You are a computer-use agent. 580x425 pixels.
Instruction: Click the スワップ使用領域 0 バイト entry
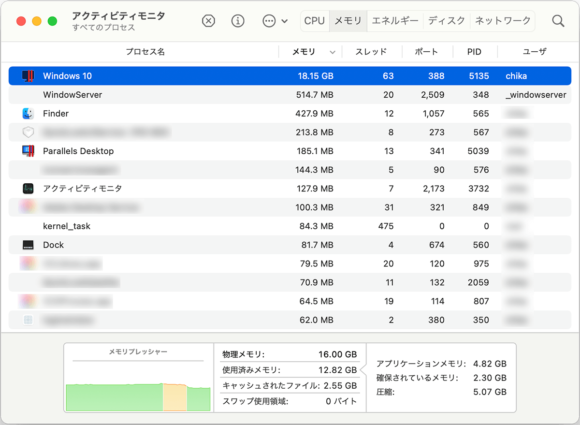pos(290,401)
